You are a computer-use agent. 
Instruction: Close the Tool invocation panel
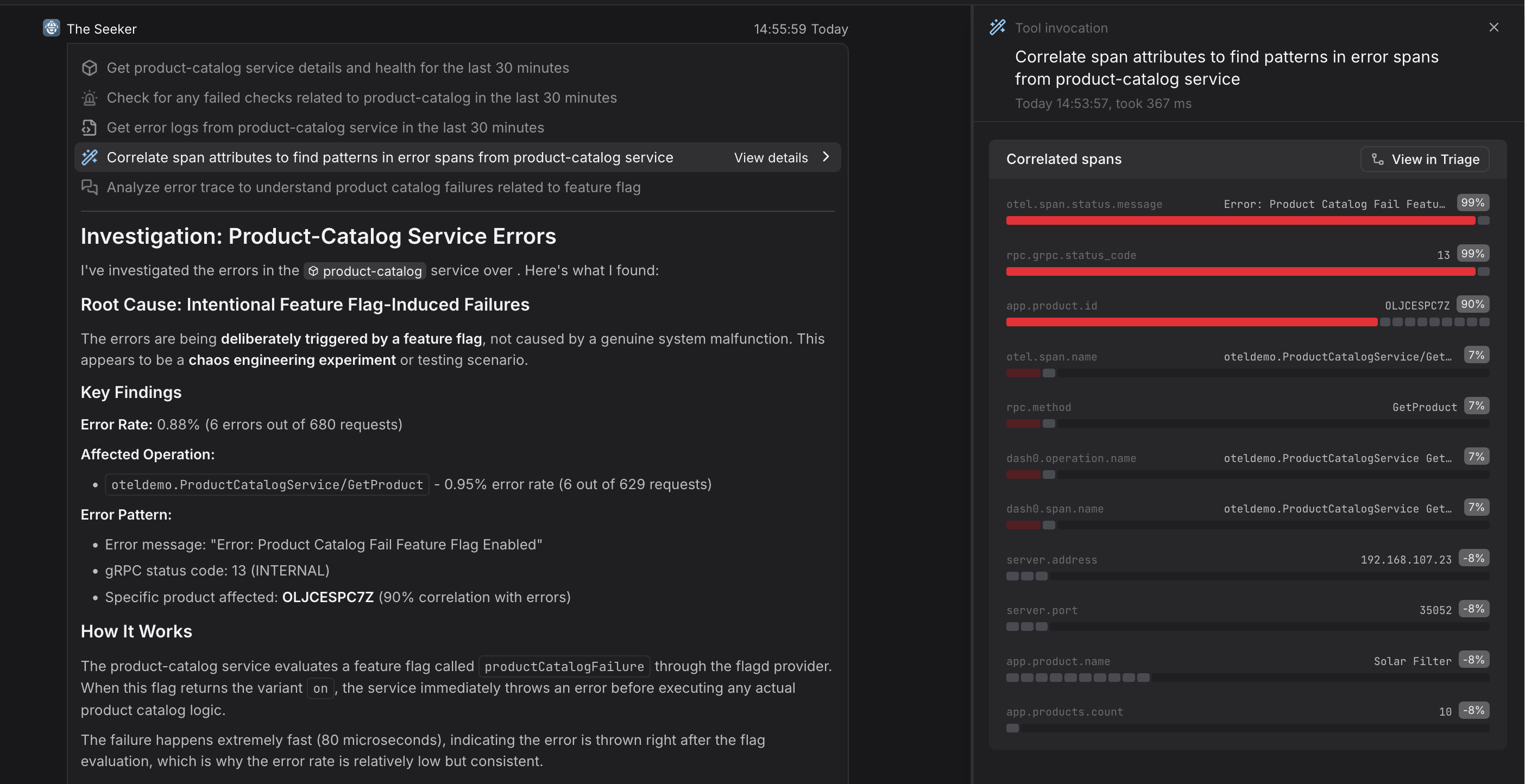coord(1494,27)
